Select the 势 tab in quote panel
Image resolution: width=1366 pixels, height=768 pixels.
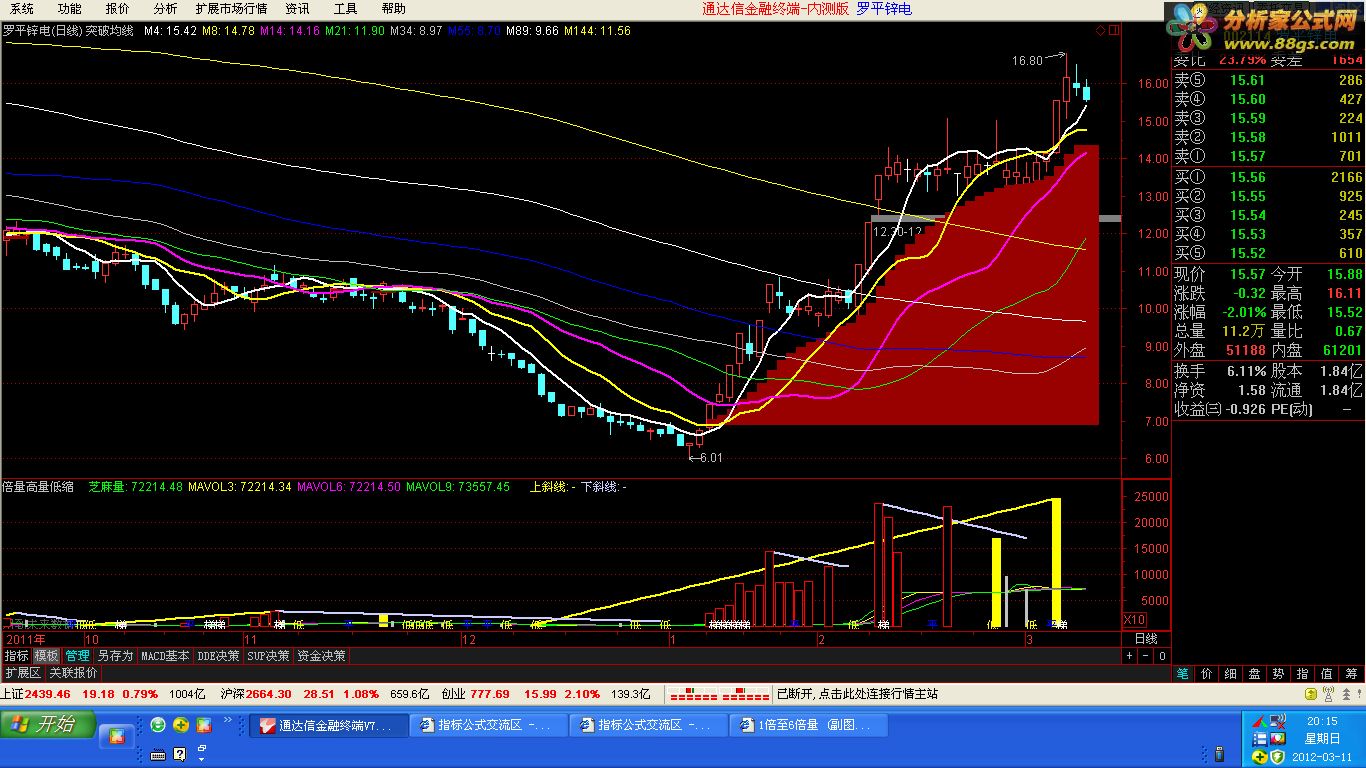pos(1279,674)
